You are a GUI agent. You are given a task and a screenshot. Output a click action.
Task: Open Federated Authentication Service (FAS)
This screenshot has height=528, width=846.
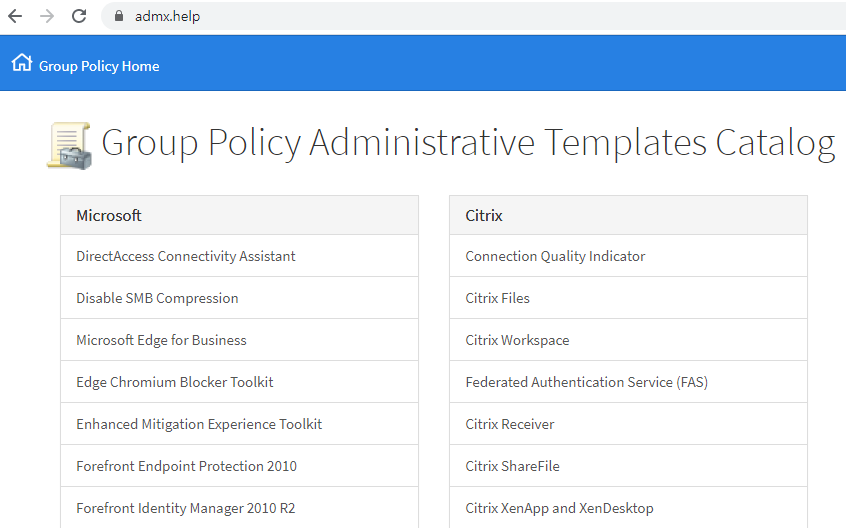pos(629,382)
